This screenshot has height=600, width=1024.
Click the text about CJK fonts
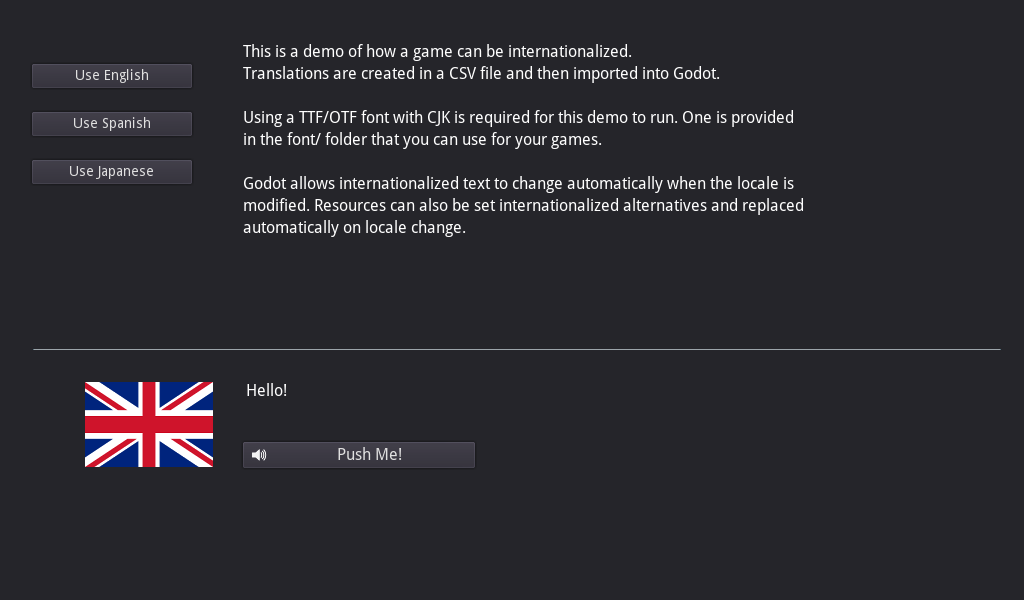(518, 128)
